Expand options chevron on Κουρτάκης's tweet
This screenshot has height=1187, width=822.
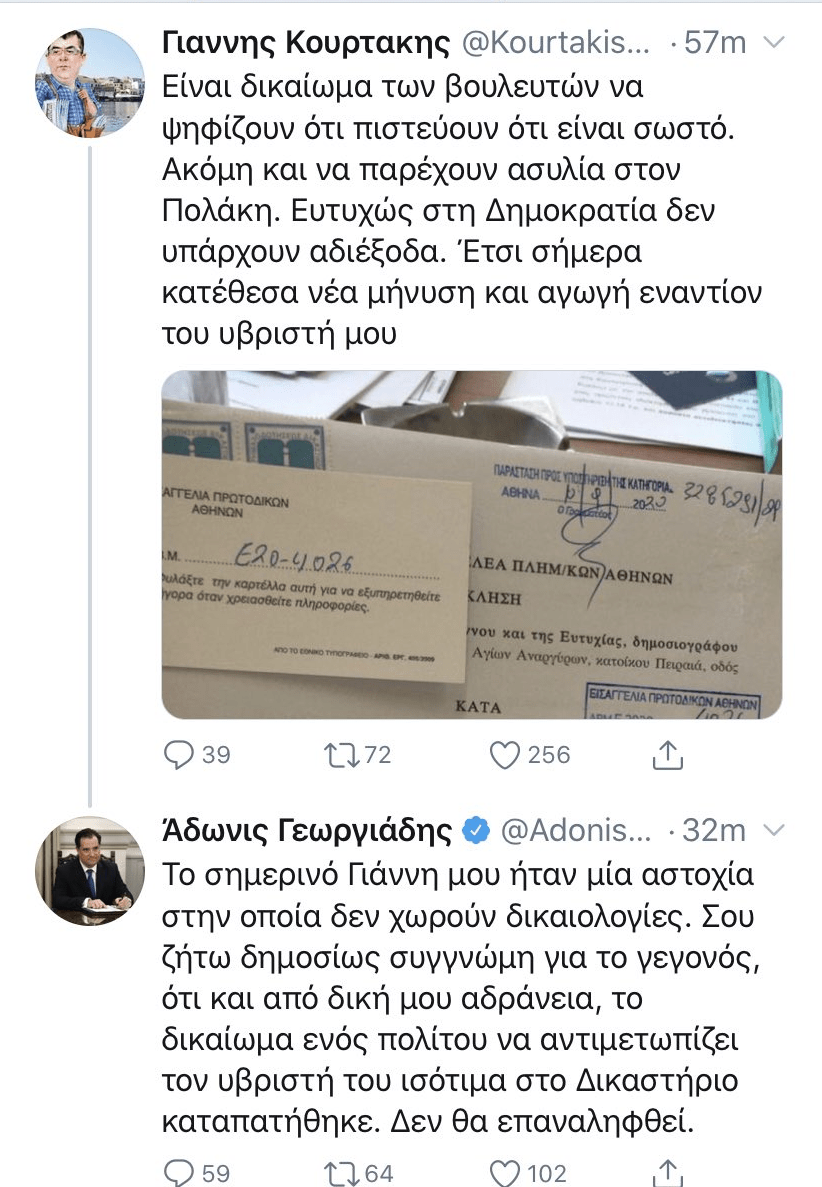[x=775, y=42]
